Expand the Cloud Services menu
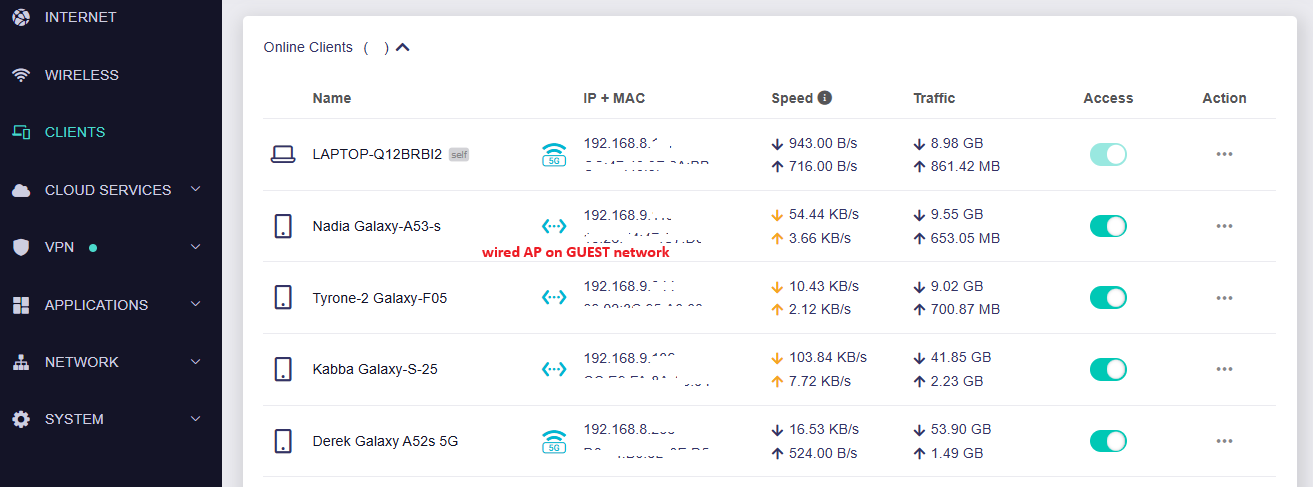This screenshot has height=487, width=1313. click(196, 190)
